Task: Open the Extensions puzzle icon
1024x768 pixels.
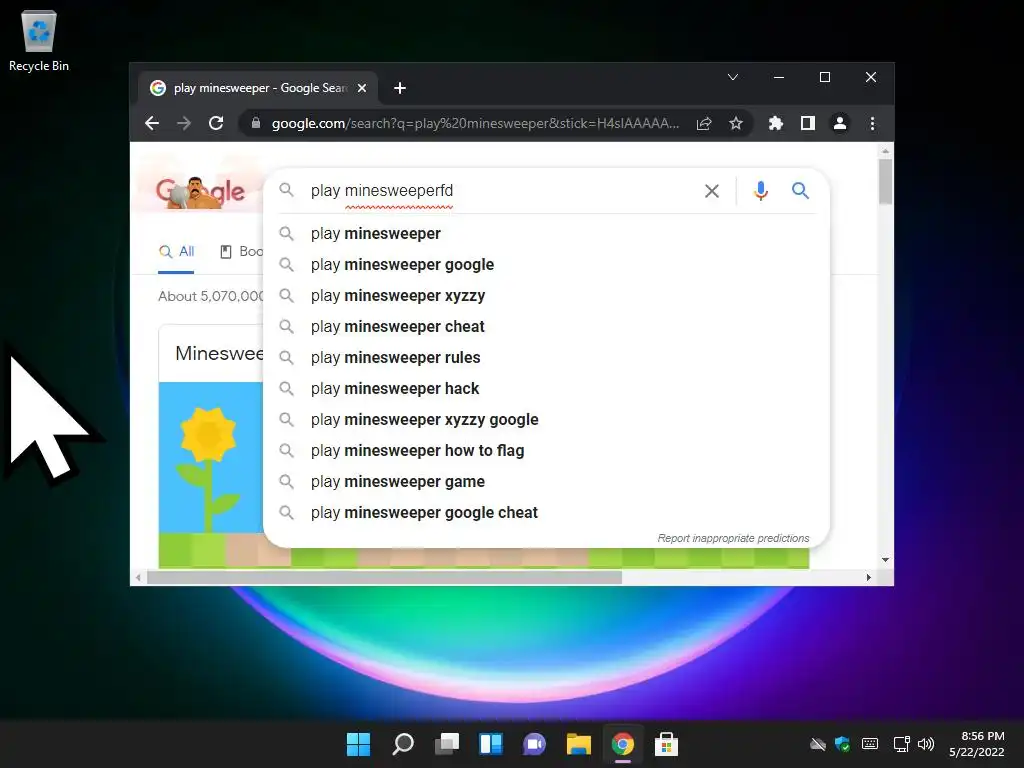Action: tap(775, 123)
